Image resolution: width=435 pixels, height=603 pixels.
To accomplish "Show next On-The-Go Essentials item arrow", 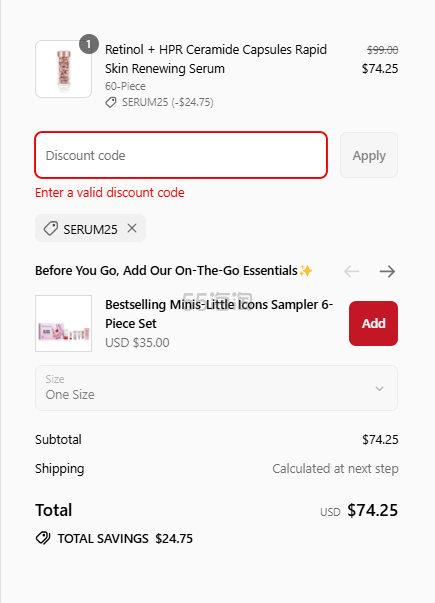I will 387,272.
